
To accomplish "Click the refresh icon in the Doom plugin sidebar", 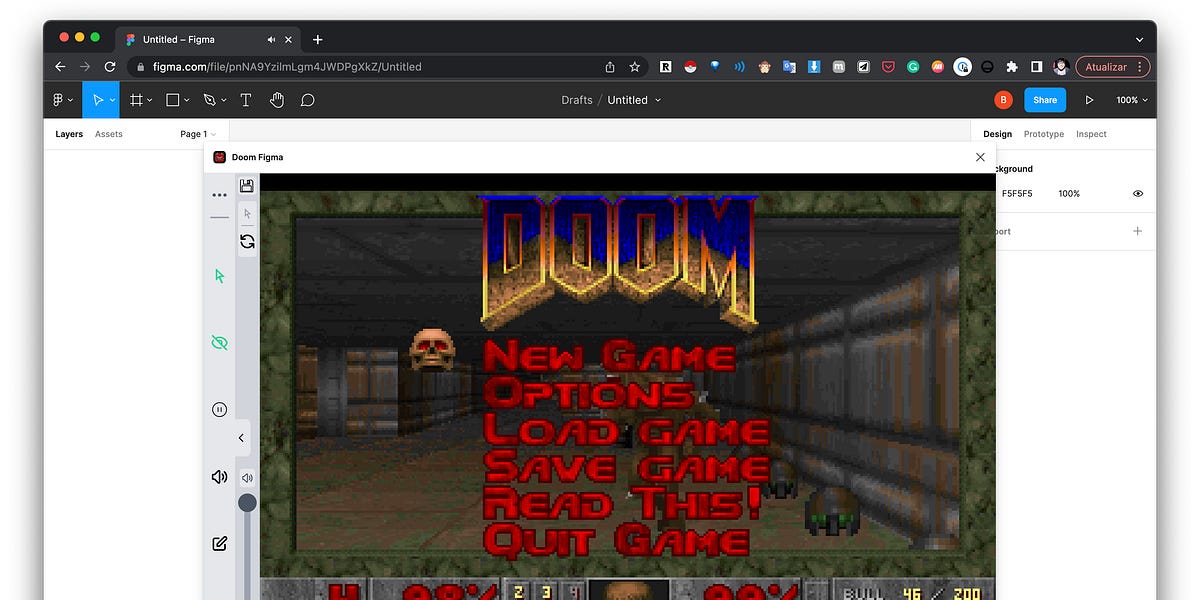I will click(247, 241).
